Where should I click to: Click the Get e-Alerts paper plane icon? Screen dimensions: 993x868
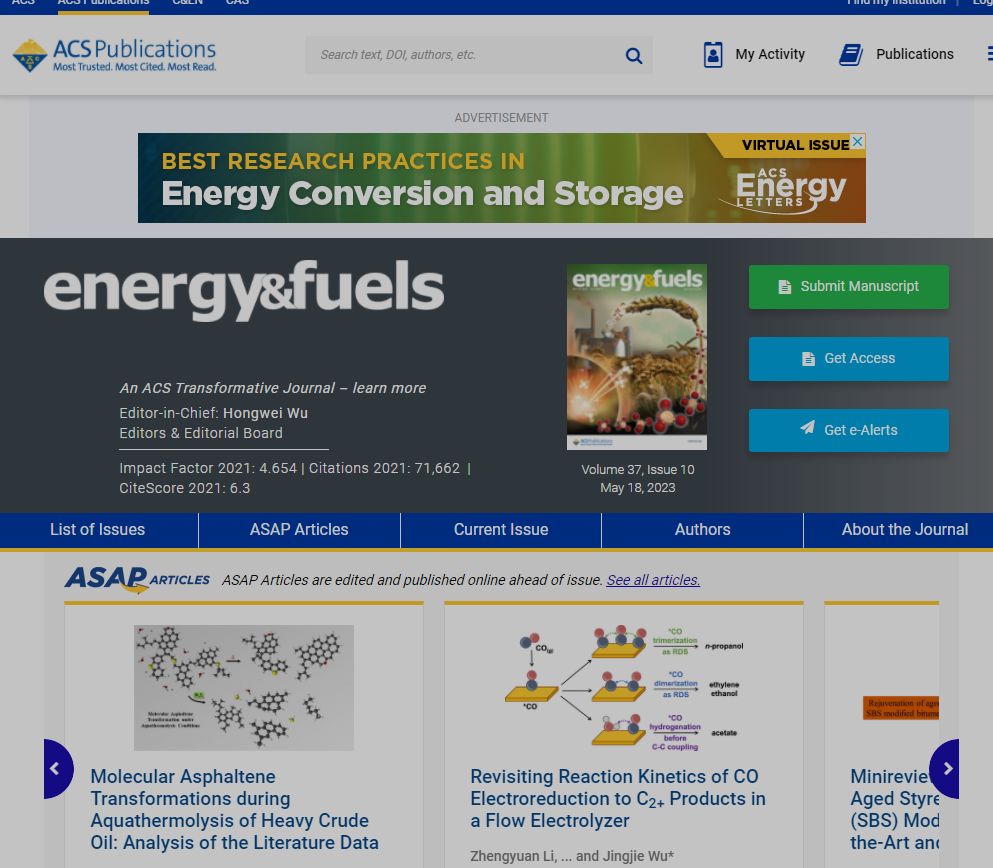coord(808,429)
